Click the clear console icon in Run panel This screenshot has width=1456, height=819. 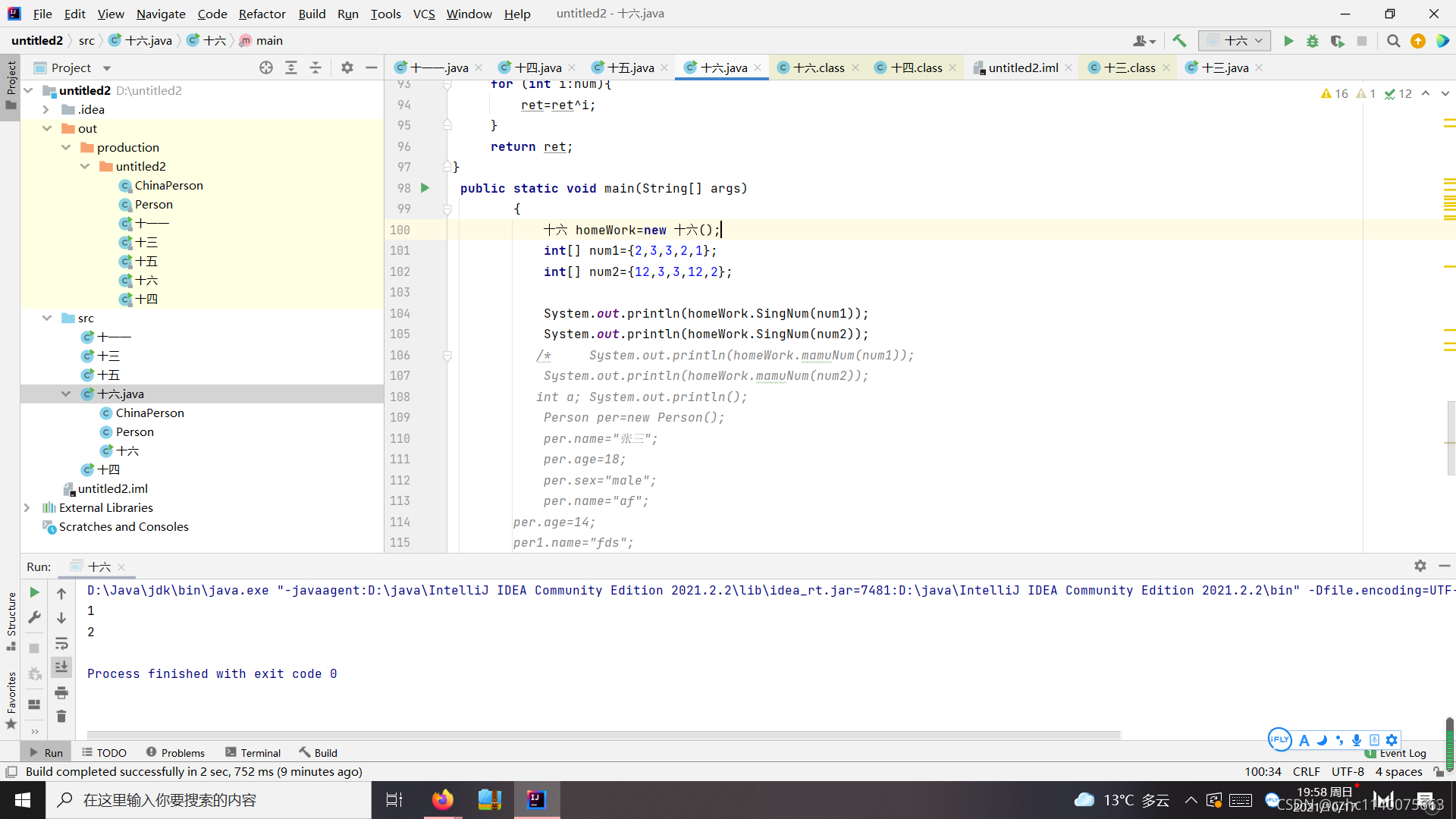pos(62,716)
